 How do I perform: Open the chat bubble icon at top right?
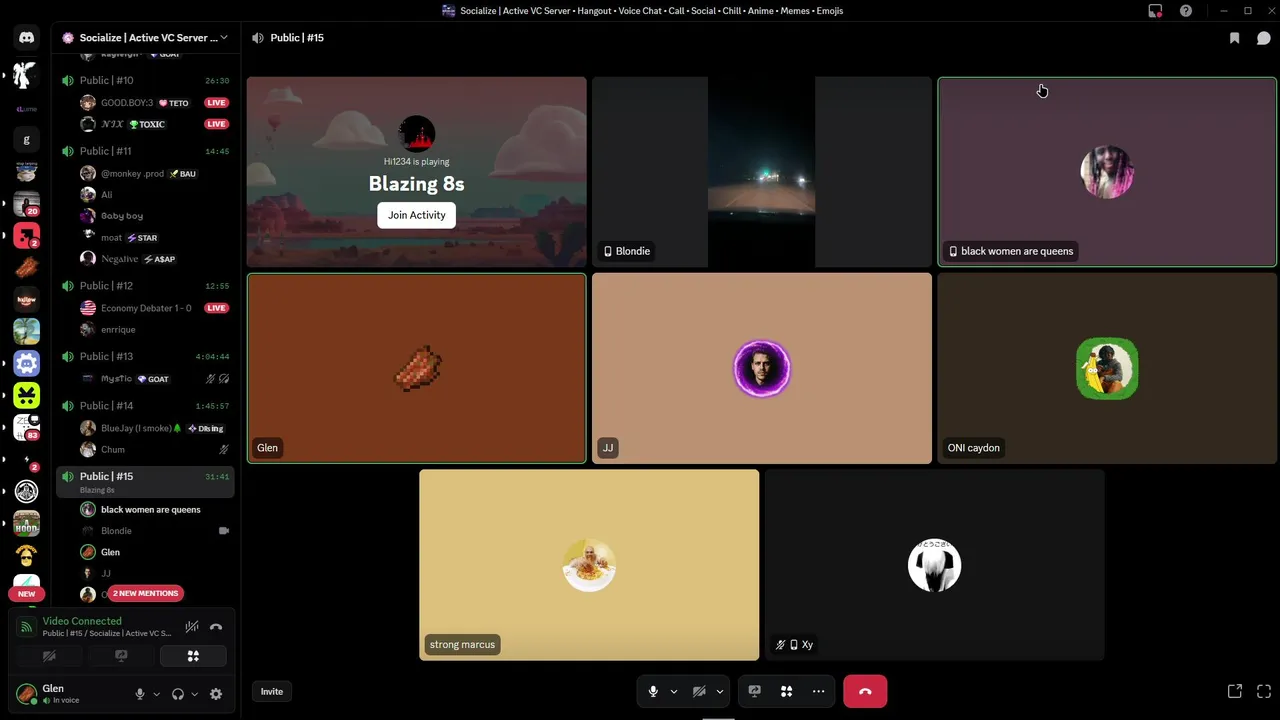[1264, 38]
